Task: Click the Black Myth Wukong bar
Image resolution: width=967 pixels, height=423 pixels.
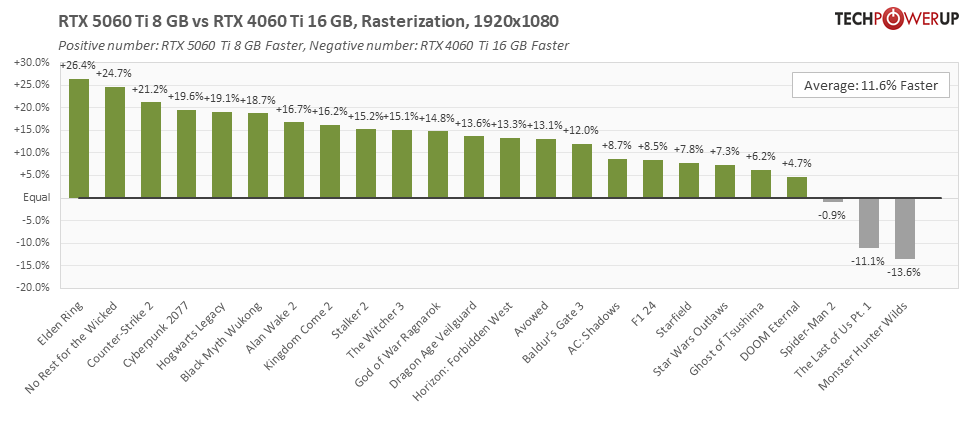Action: [258, 155]
